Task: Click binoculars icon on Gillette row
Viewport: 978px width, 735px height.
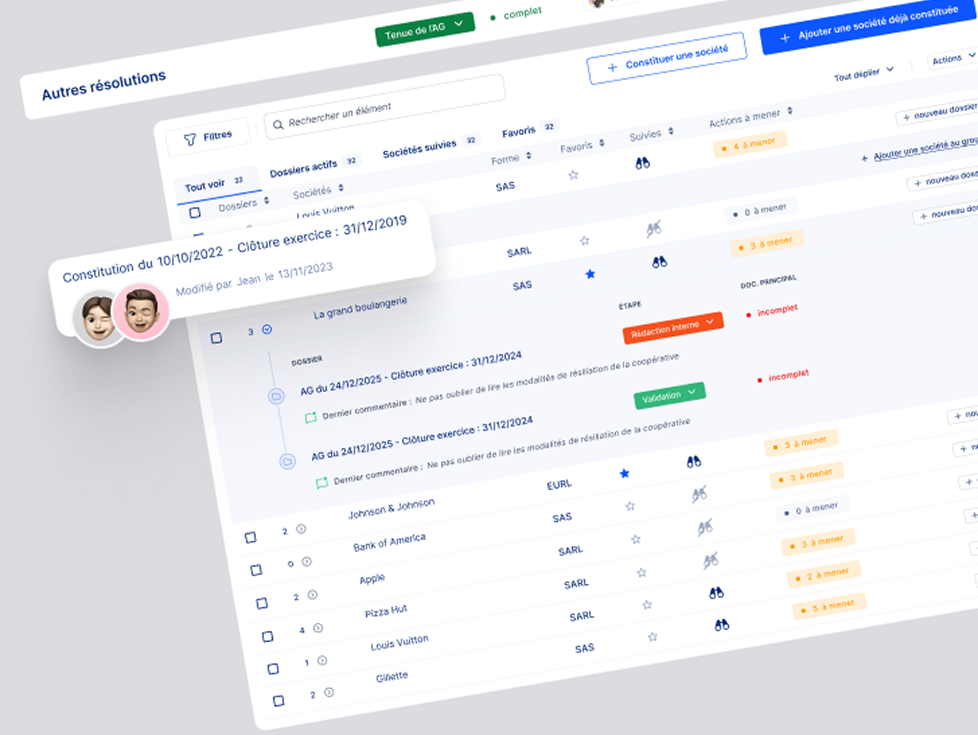Action: (722, 625)
